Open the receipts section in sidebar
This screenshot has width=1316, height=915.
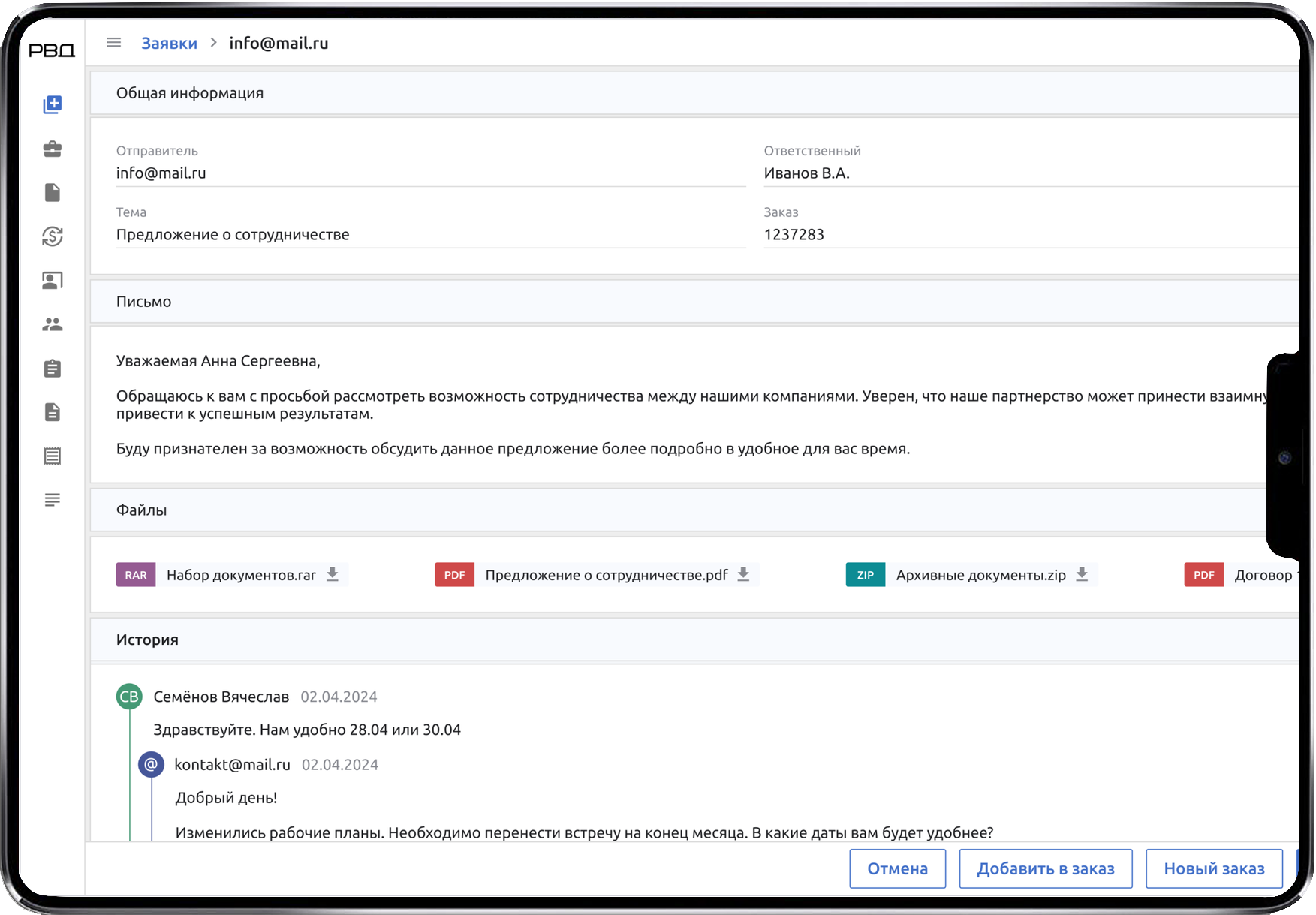(x=52, y=456)
